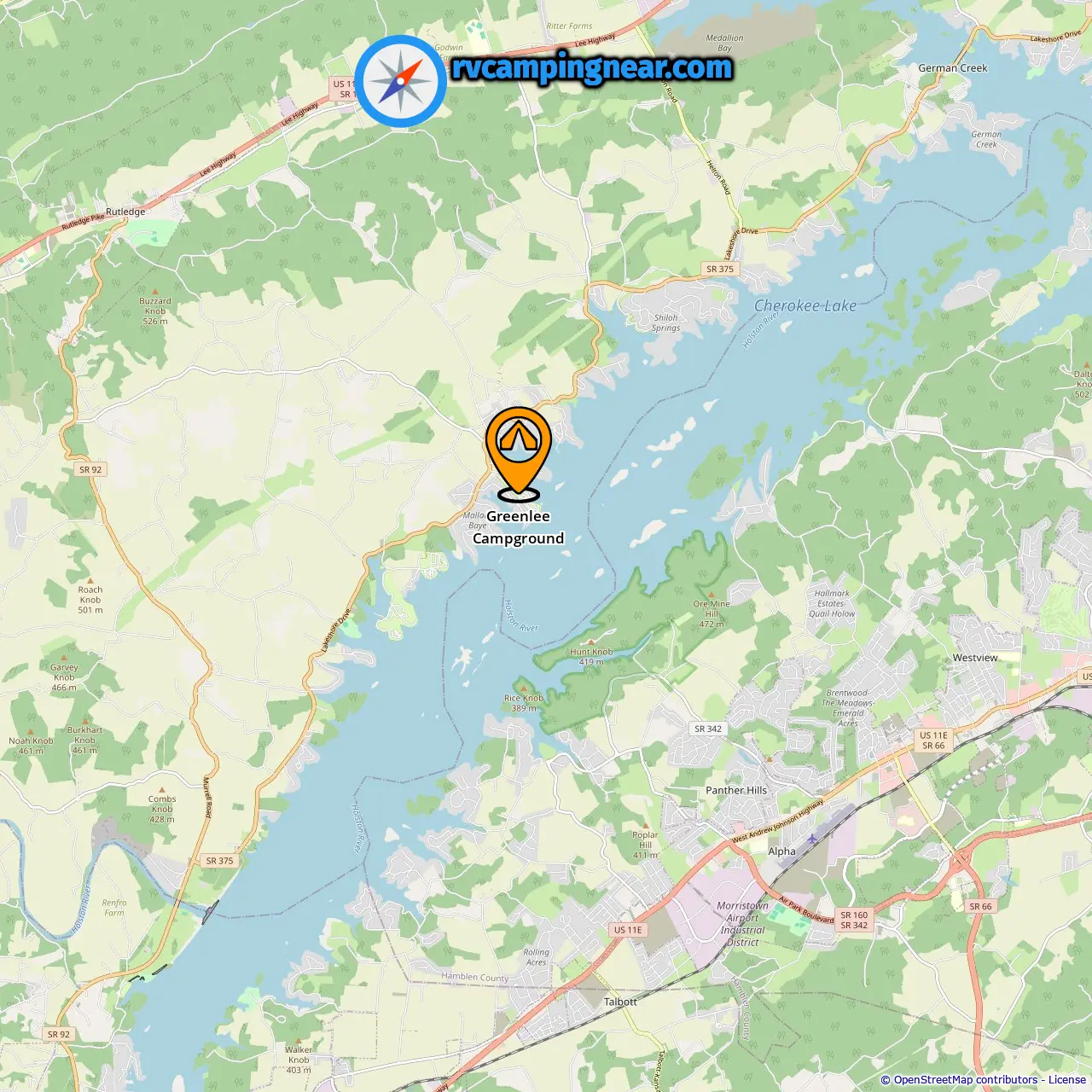1092x1092 pixels.
Task: Select the Rutledge town label
Action: 125,212
